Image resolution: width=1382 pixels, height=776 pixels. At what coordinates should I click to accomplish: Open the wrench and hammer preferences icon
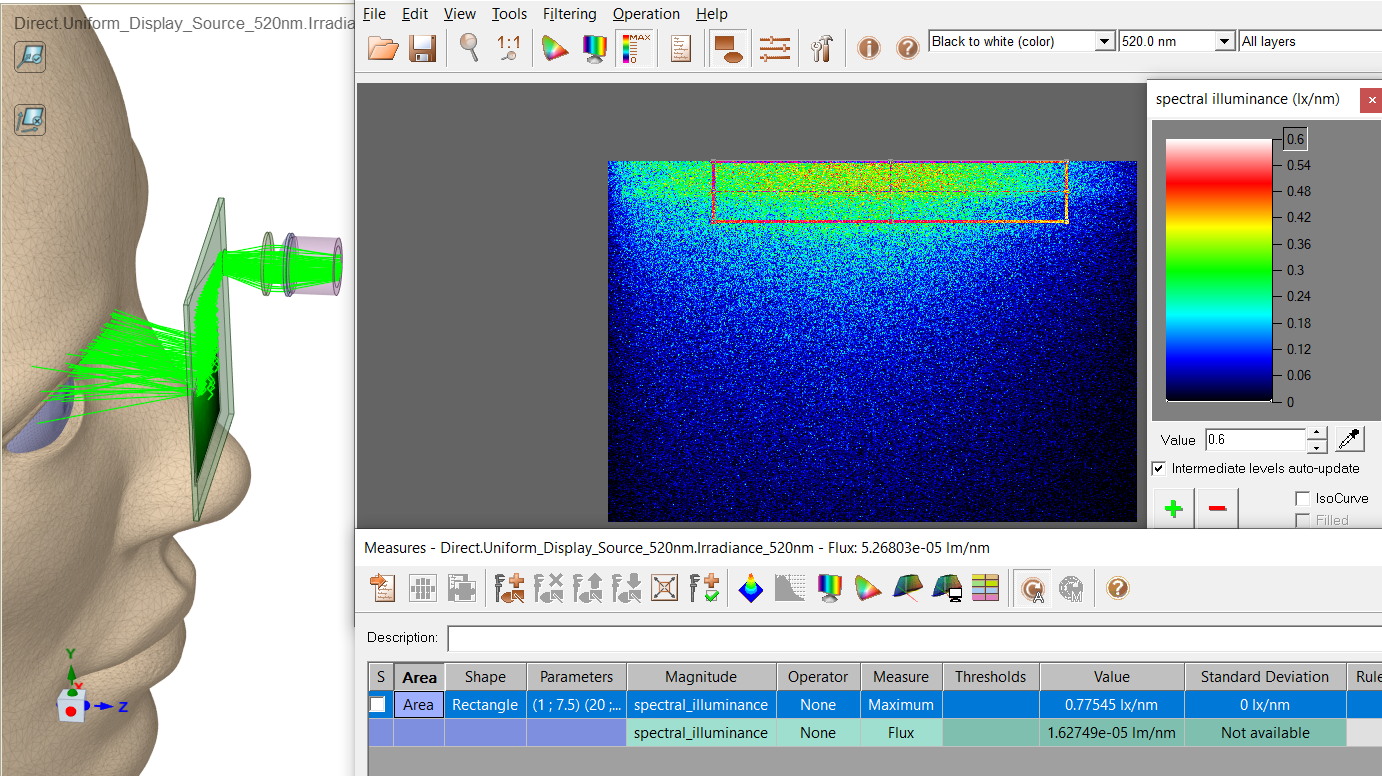click(x=822, y=47)
